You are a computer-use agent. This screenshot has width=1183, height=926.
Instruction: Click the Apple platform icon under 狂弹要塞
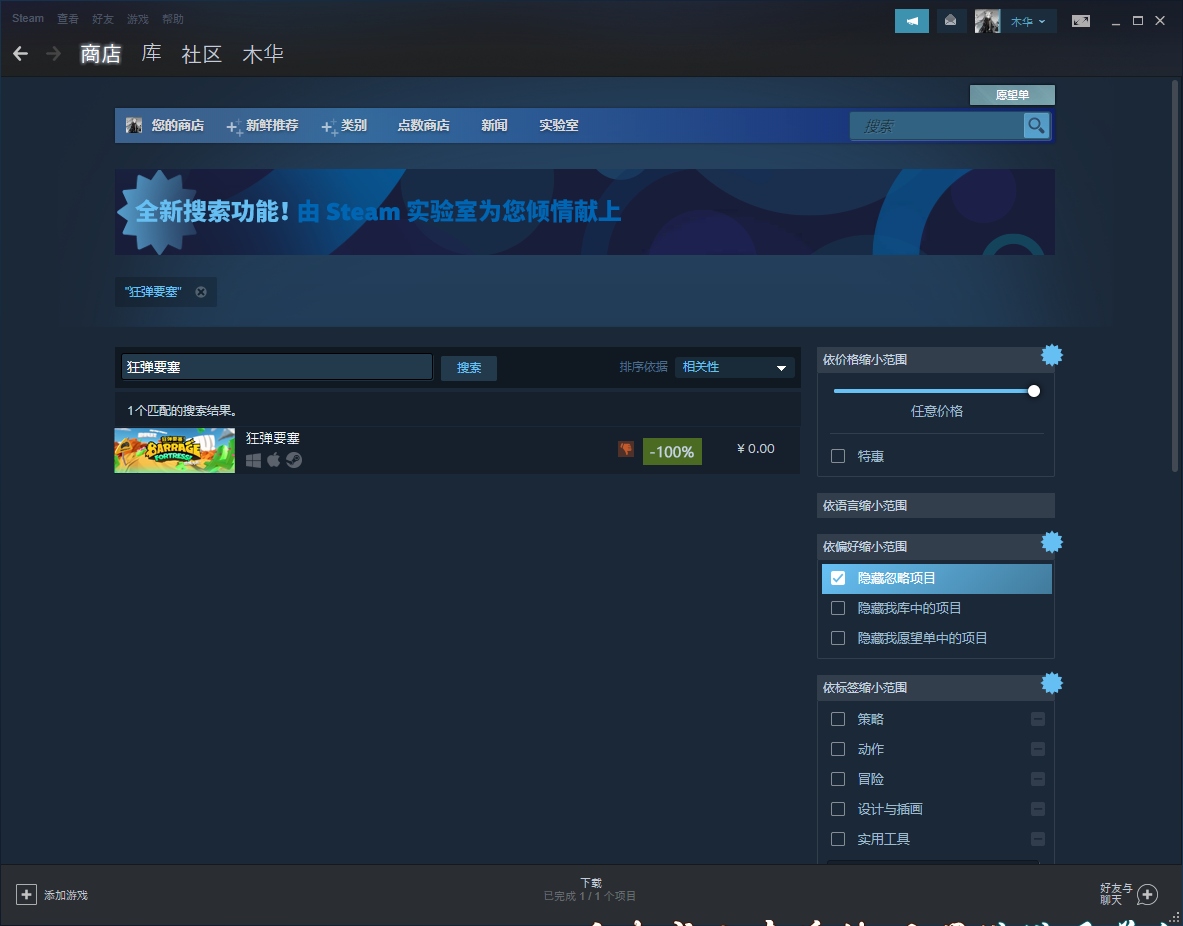tap(273, 460)
